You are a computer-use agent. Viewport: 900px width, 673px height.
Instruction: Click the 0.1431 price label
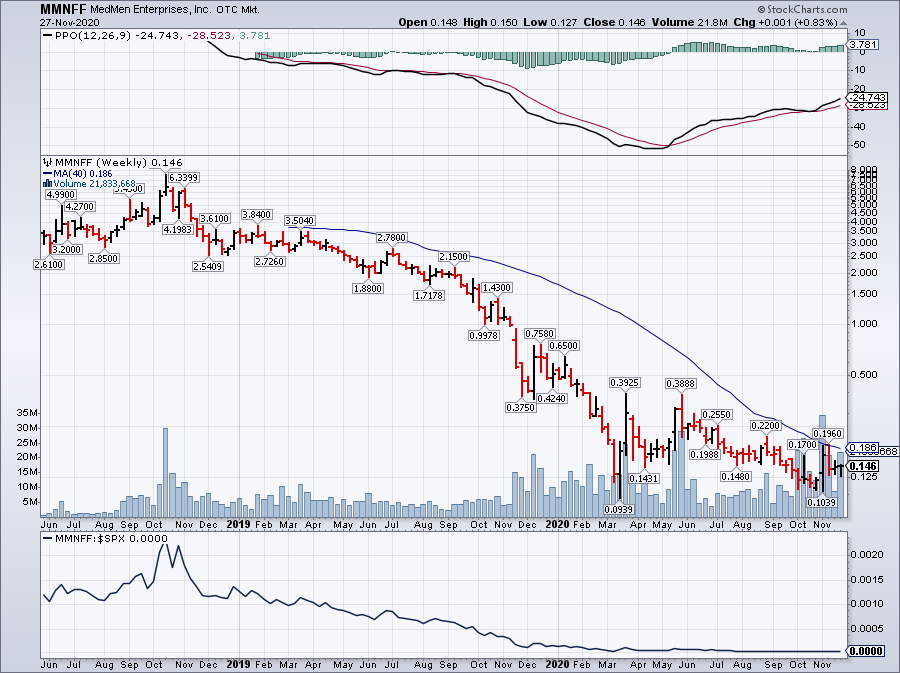click(644, 478)
